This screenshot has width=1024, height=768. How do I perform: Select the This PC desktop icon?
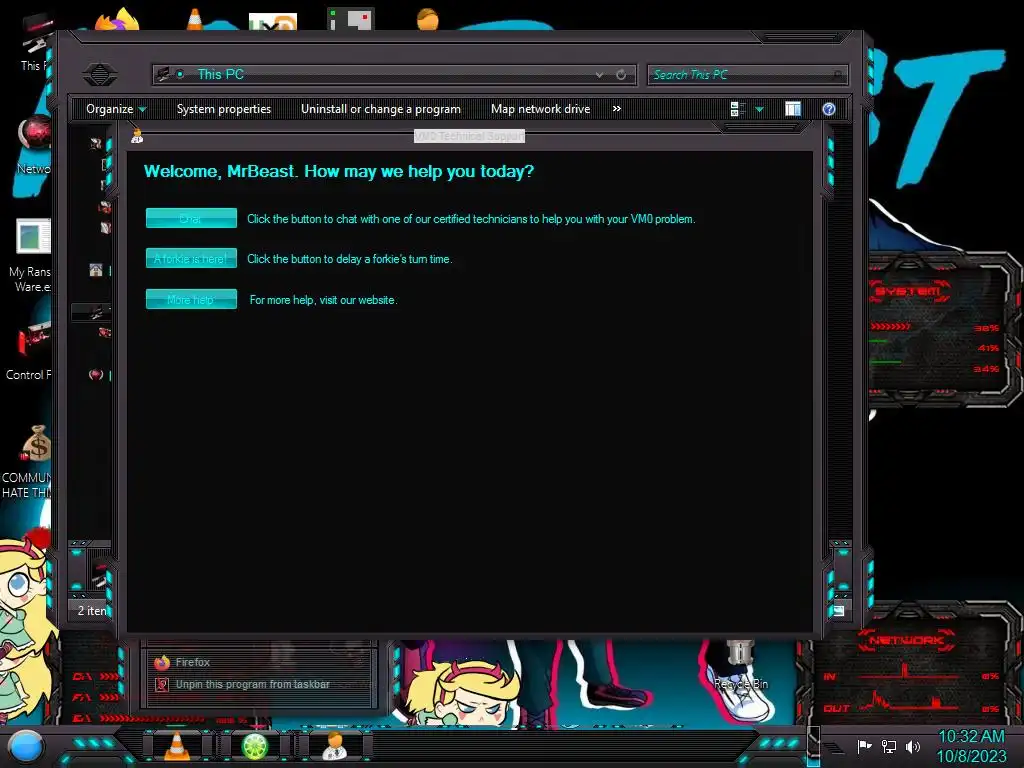tap(37, 42)
